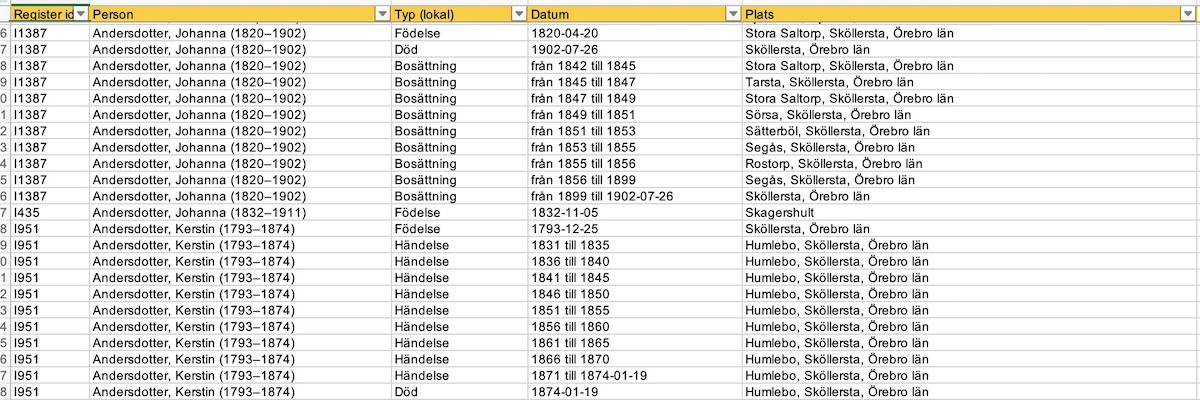Open the Person column filter dropdown
Image resolution: width=1200 pixels, height=400 pixels.
click(381, 14)
